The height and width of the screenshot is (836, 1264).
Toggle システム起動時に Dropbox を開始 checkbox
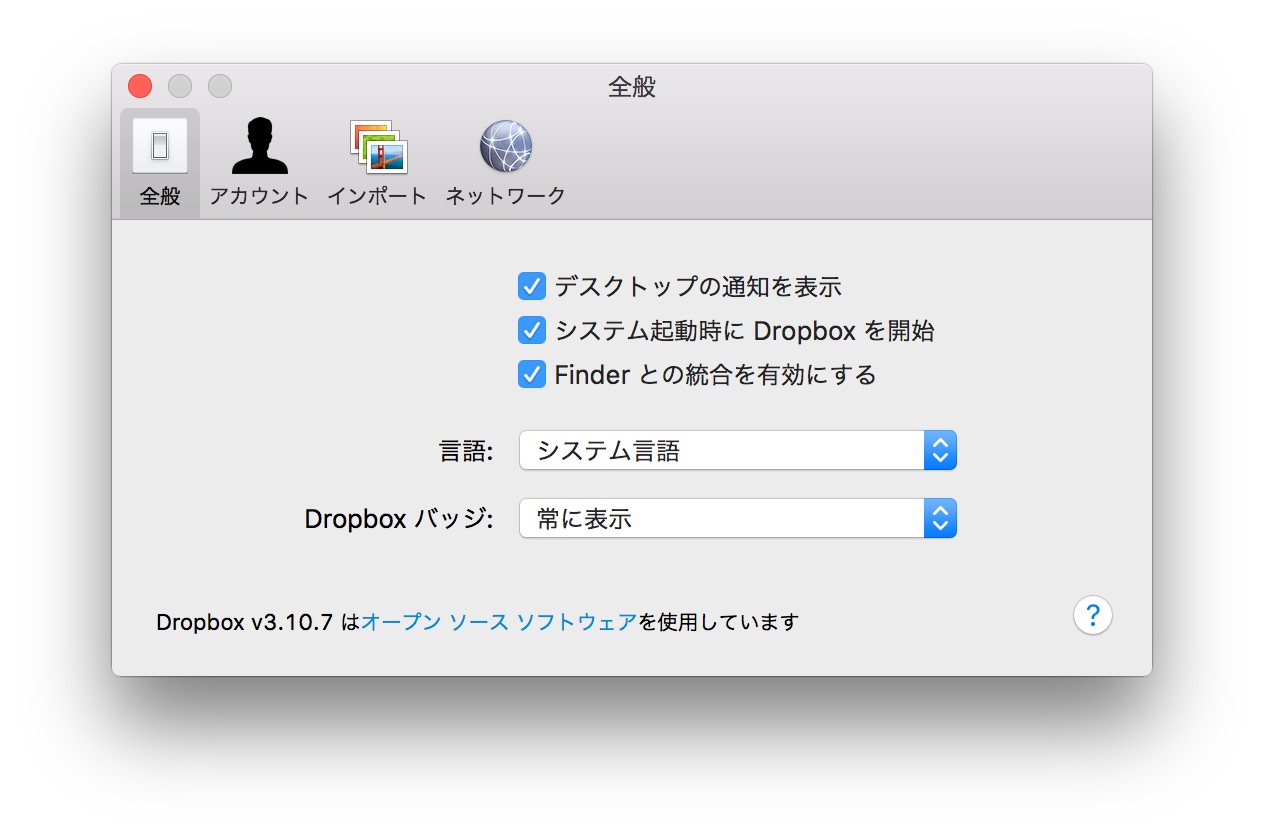(x=531, y=331)
